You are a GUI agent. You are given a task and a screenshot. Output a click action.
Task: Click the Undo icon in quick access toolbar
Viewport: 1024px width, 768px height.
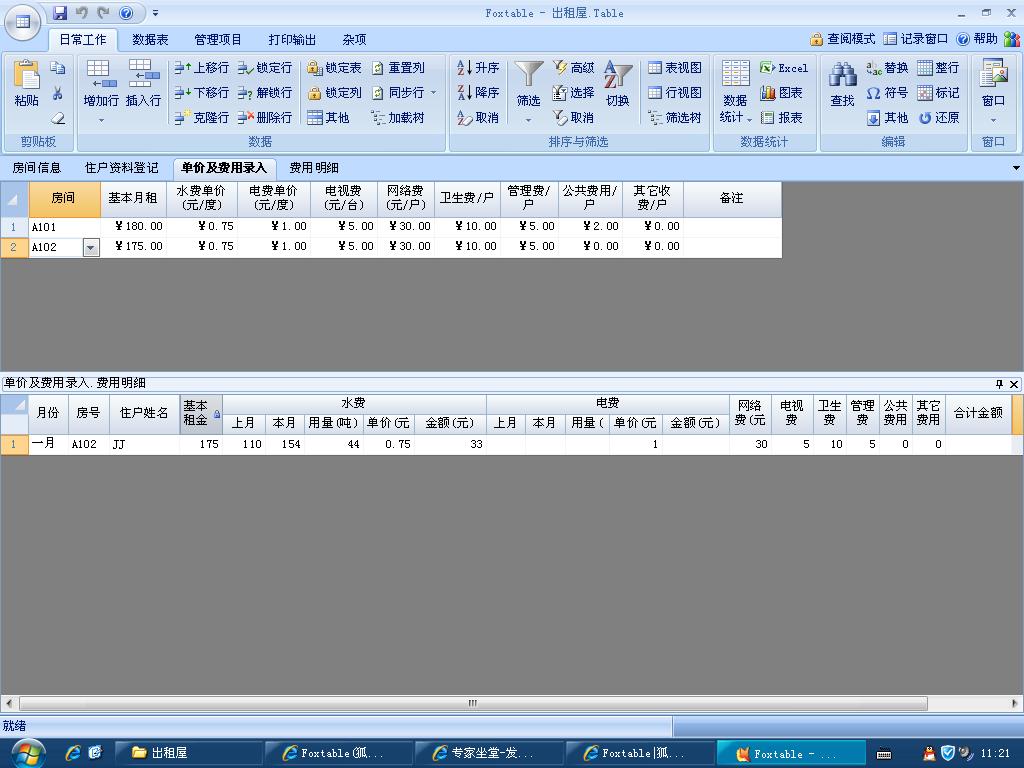[x=82, y=12]
